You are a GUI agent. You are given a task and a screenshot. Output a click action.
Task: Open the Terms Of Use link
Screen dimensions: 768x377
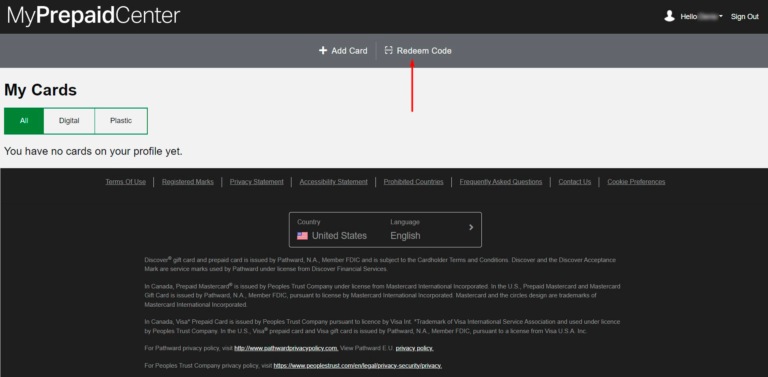coord(125,182)
